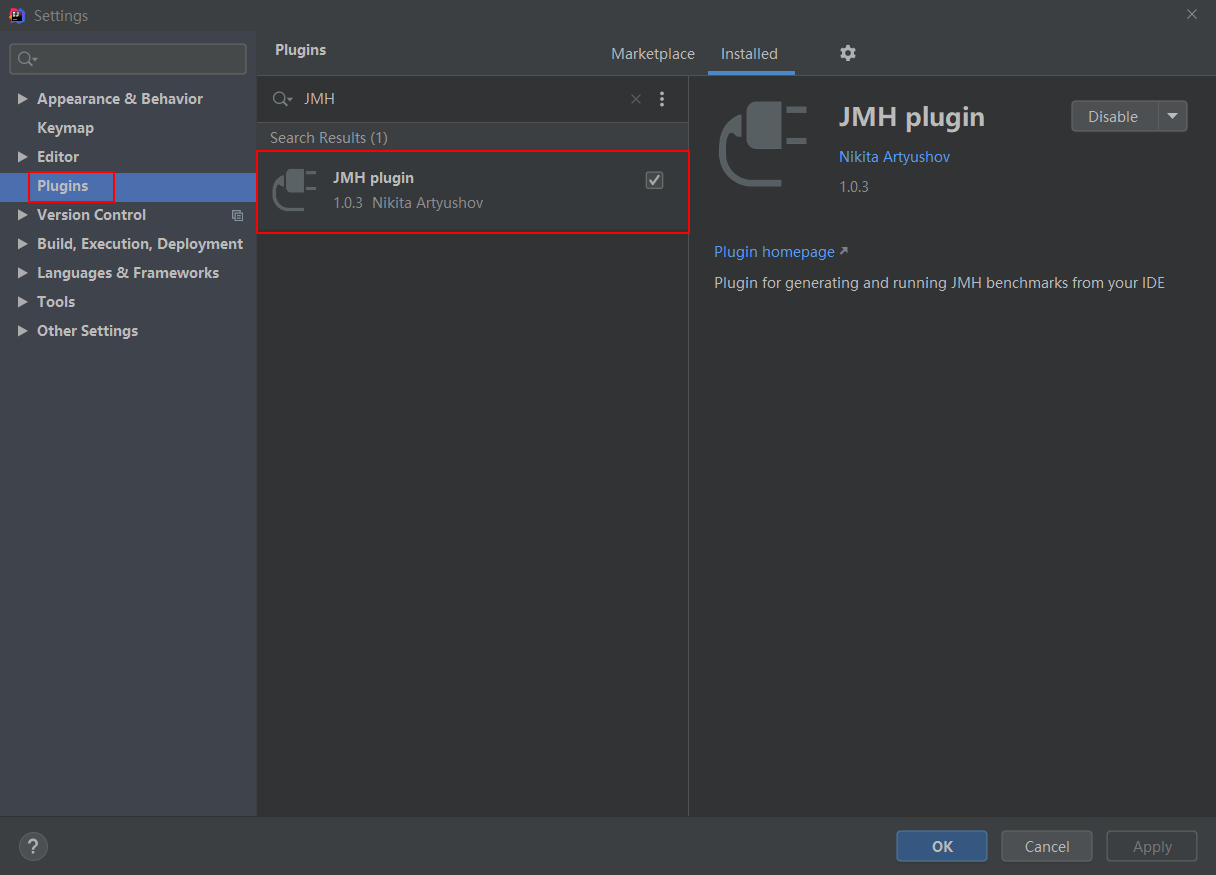This screenshot has width=1216, height=875.
Task: Select Keymap in settings tree
Action: [65, 128]
